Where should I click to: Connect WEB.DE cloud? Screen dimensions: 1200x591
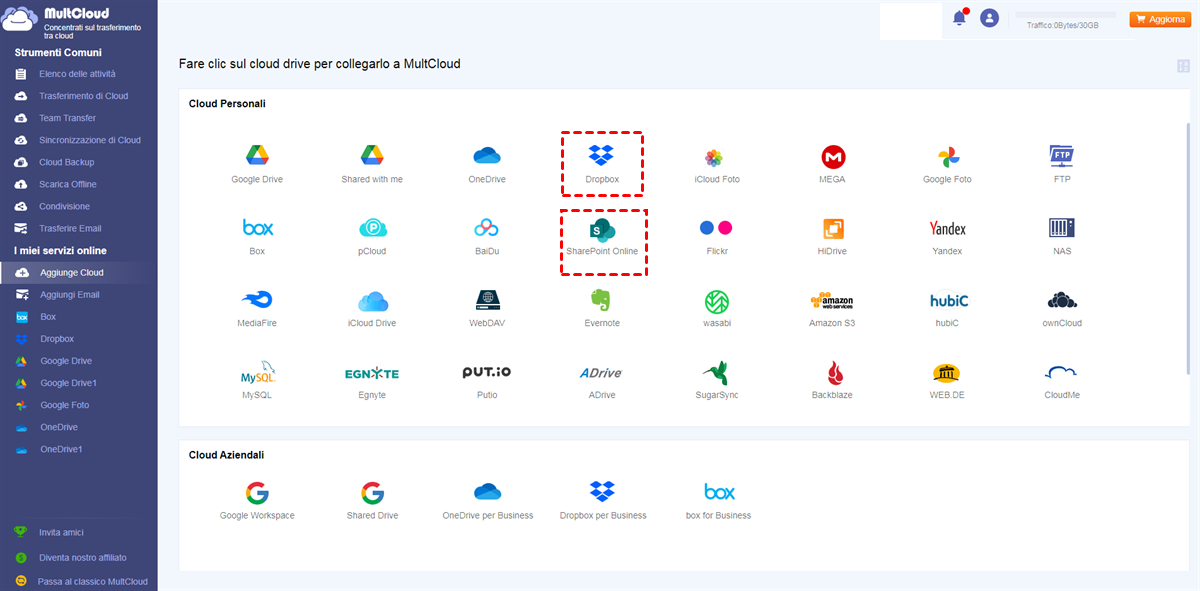pyautogui.click(x=947, y=373)
